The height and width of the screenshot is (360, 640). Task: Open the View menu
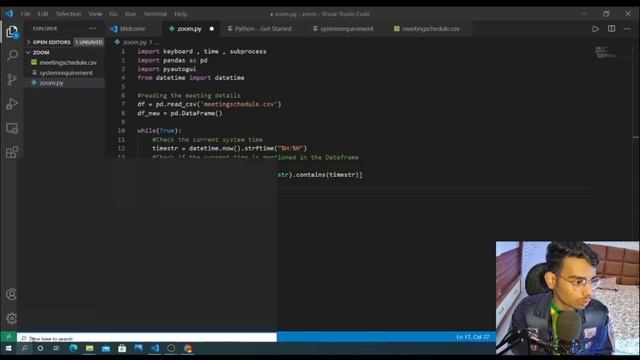[x=95, y=14]
